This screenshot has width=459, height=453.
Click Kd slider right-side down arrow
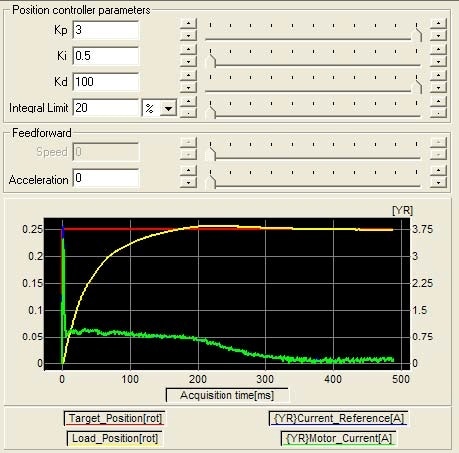click(438, 88)
